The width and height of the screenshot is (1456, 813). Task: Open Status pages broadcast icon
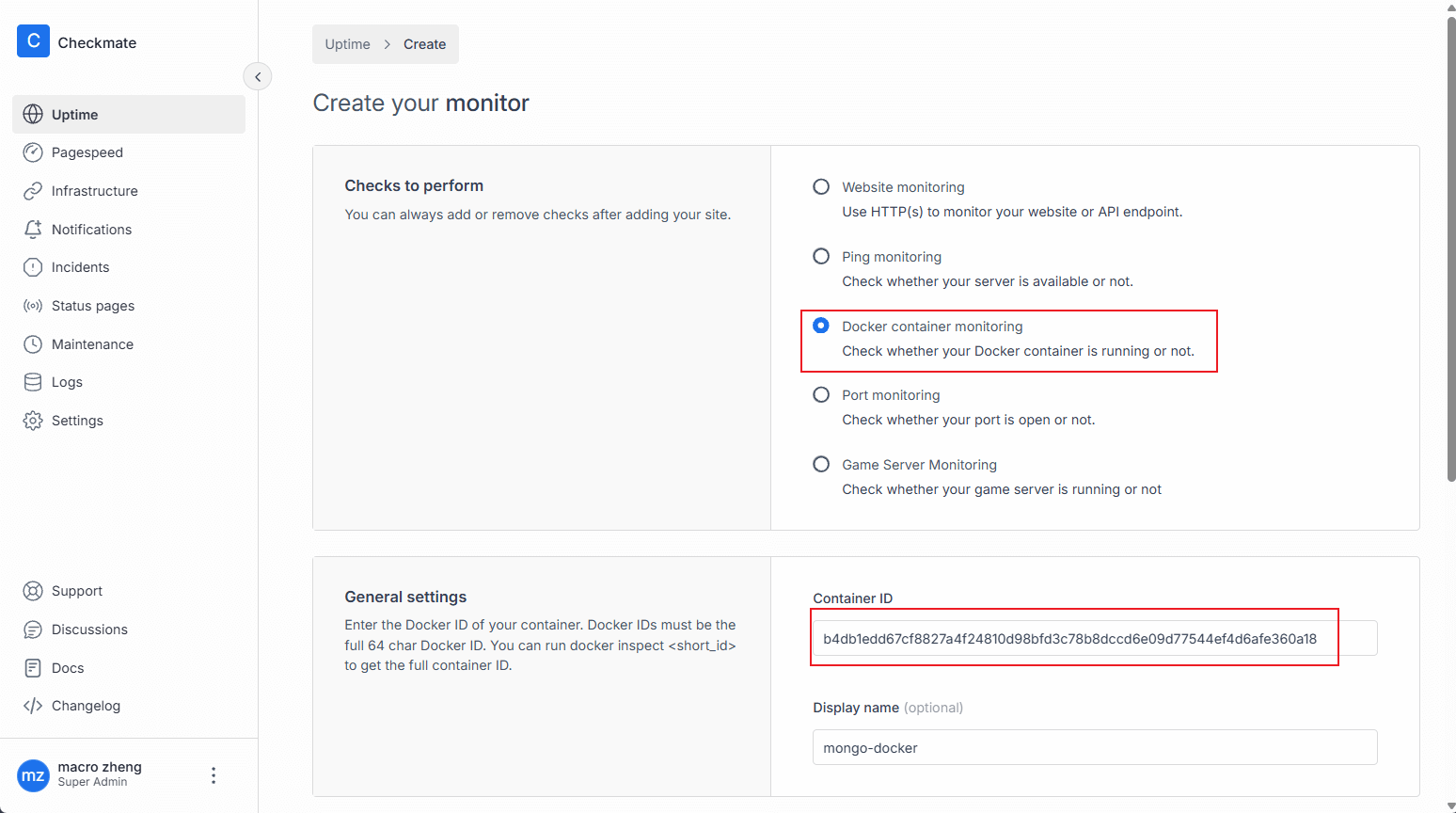(33, 306)
